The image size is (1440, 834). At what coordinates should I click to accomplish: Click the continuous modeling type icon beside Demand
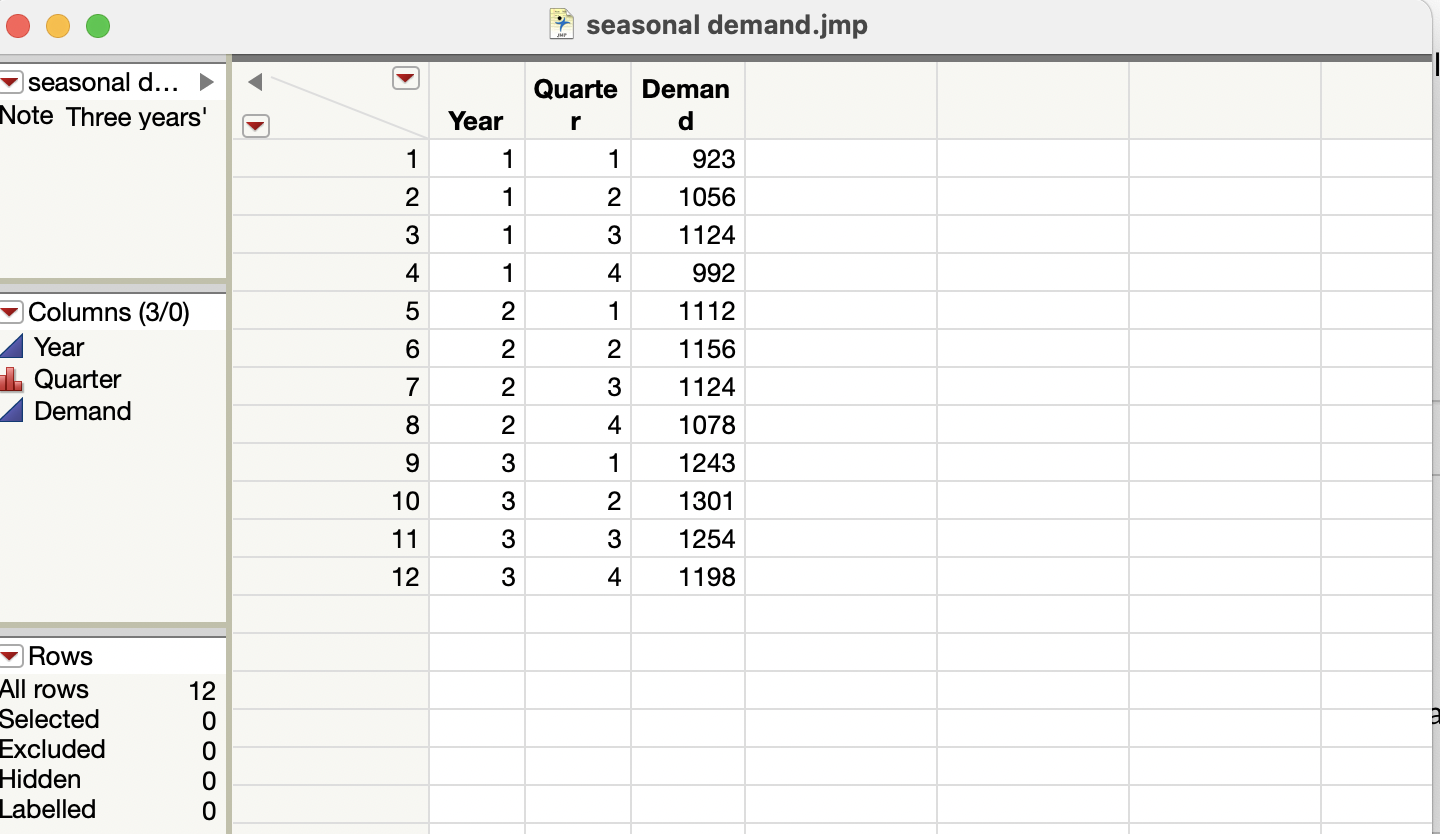point(13,411)
